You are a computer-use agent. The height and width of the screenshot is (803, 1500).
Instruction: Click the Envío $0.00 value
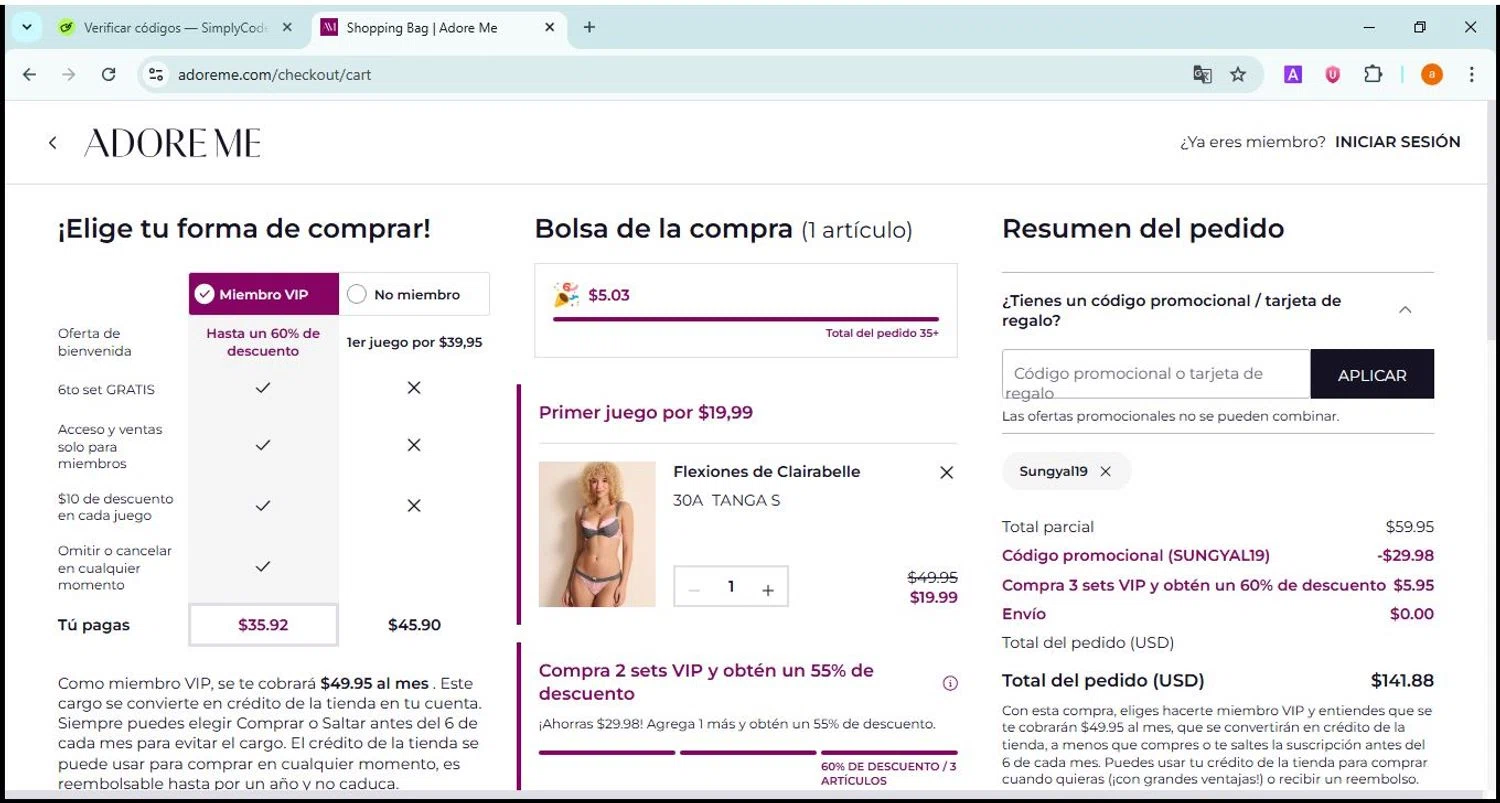1412,614
